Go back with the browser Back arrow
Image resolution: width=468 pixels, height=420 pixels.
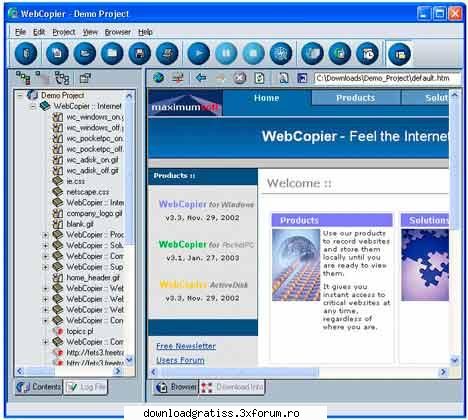pyautogui.click(x=201, y=78)
